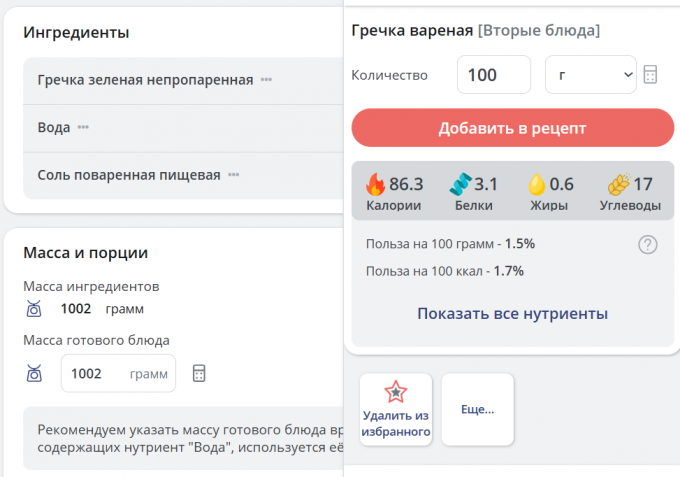
Task: Click the calculator icon next to finished dish mass
Action: 199,373
